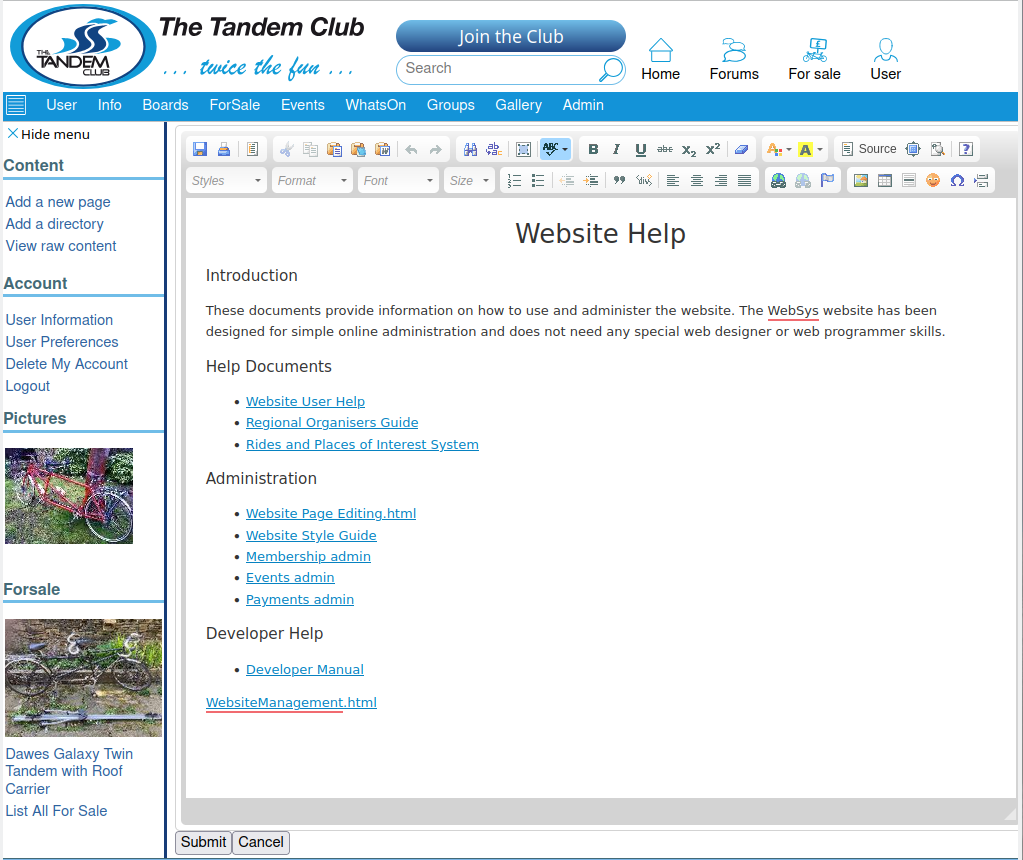Click the Save icon in editor toolbar
The image size is (1023, 860).
[200, 149]
